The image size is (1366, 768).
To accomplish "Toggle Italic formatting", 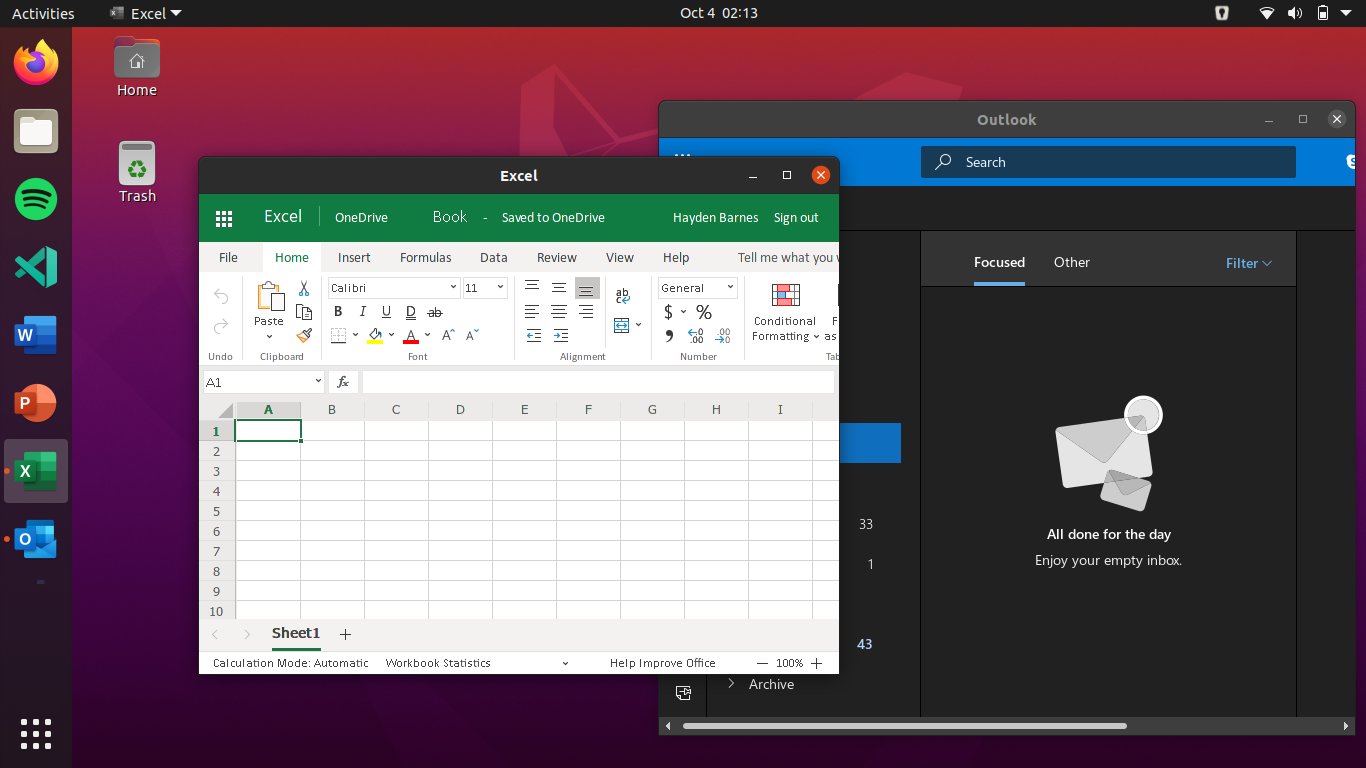I will click(x=362, y=312).
